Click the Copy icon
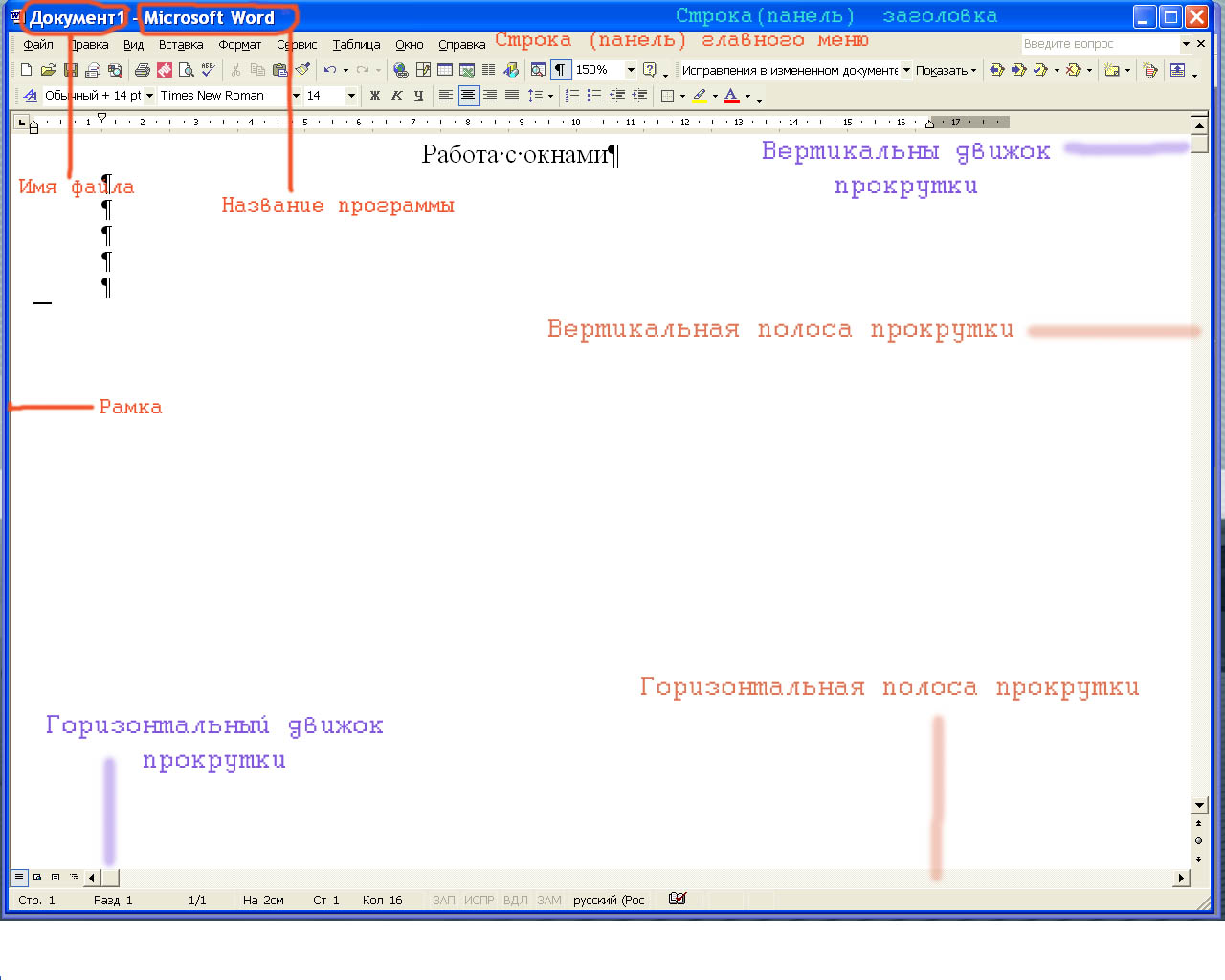 pyautogui.click(x=257, y=70)
